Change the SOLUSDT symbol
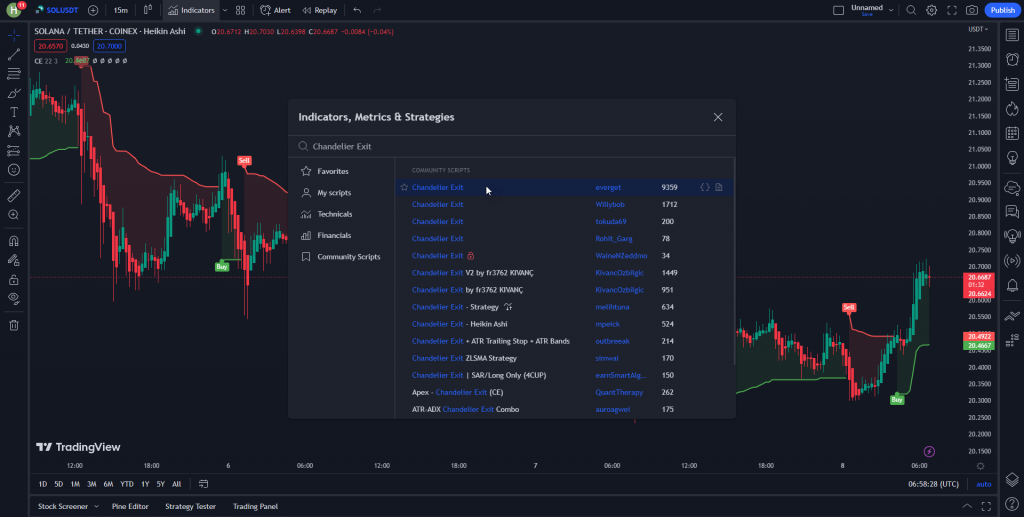Screen dimensions: 1024x517 pos(56,10)
